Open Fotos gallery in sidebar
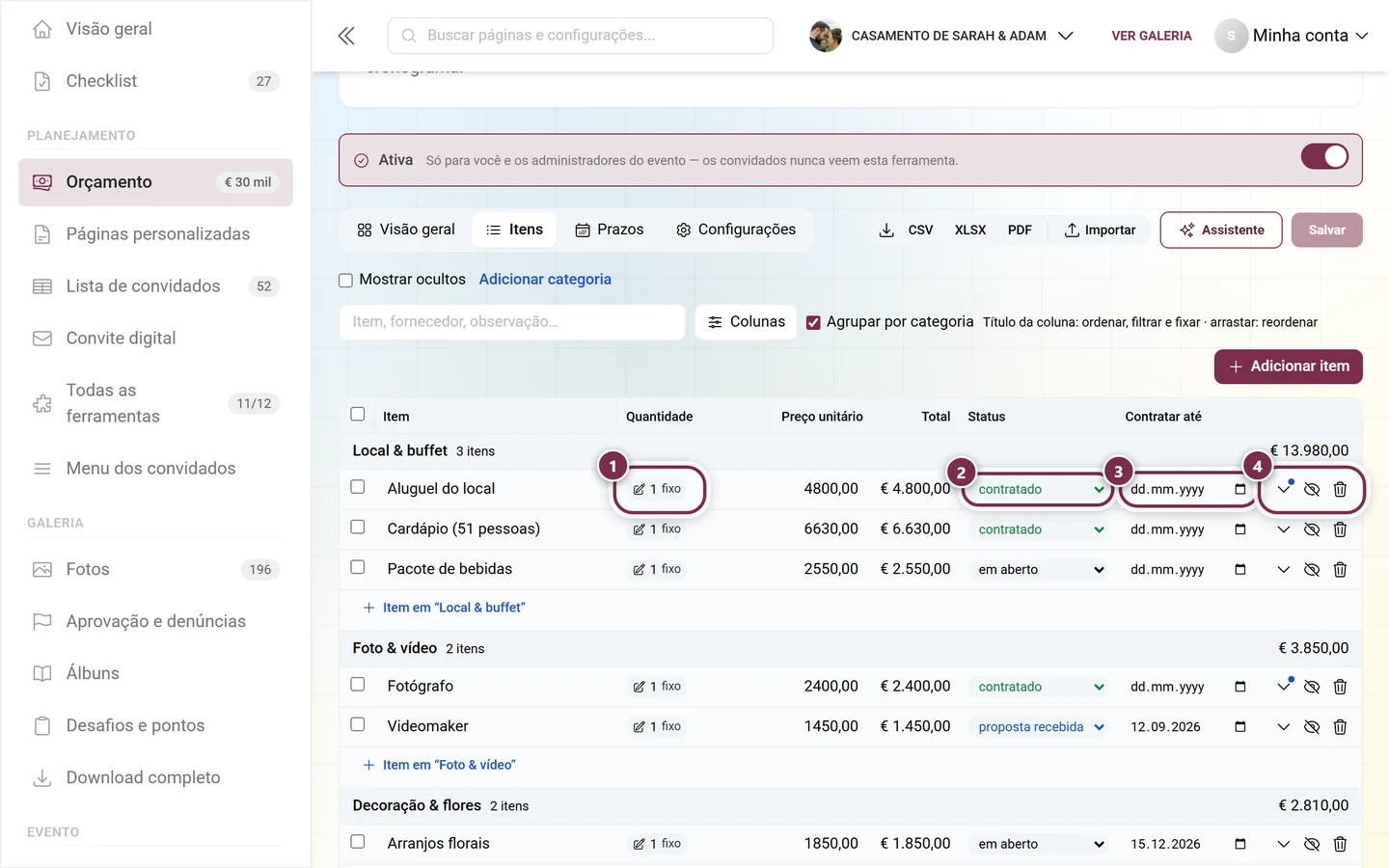Image resolution: width=1389 pixels, height=868 pixels. (x=155, y=570)
